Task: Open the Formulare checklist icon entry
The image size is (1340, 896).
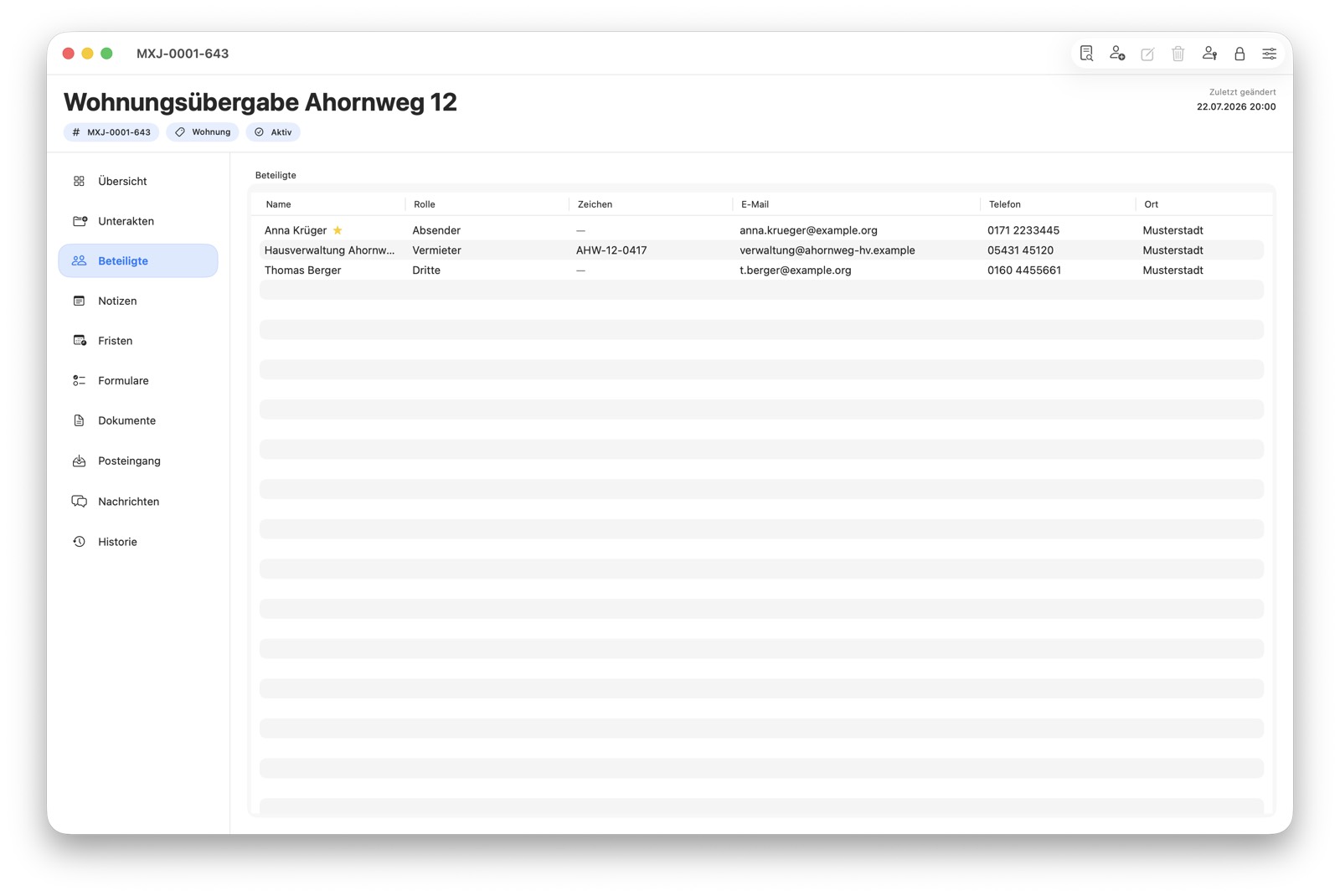Action: point(138,380)
